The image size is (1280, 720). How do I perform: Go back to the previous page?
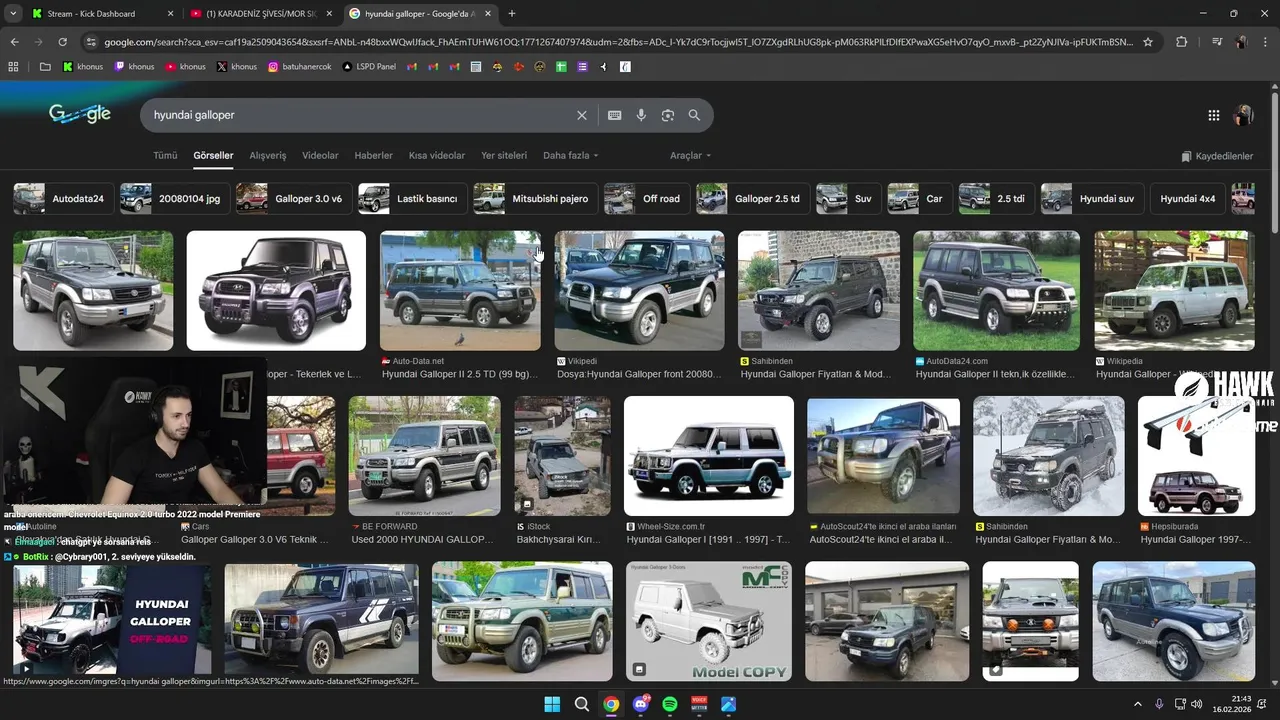pyautogui.click(x=14, y=42)
